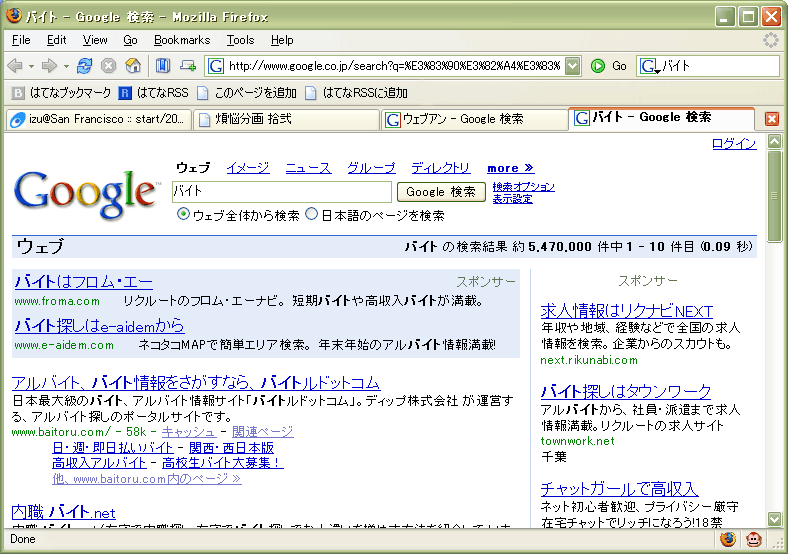
Task: Select ウェブ全体から検索 radio button
Action: point(183,215)
